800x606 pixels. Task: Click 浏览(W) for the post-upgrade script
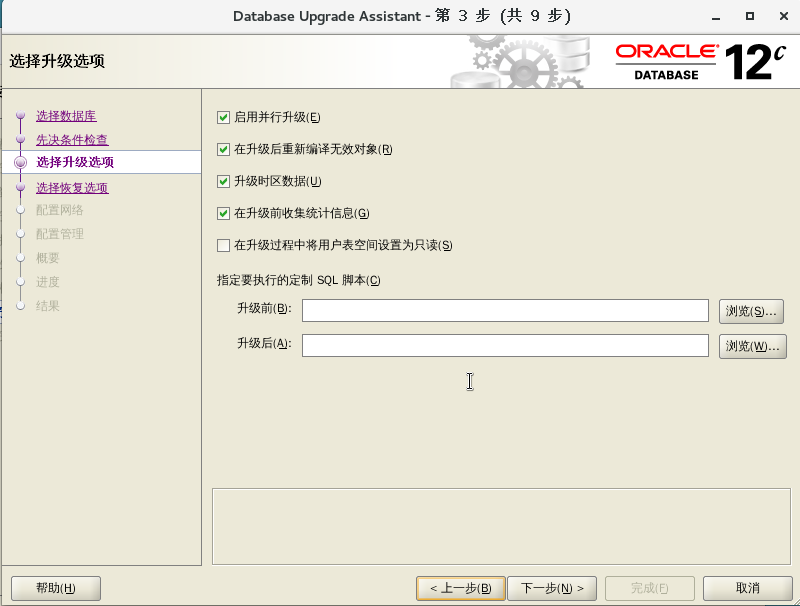click(751, 346)
